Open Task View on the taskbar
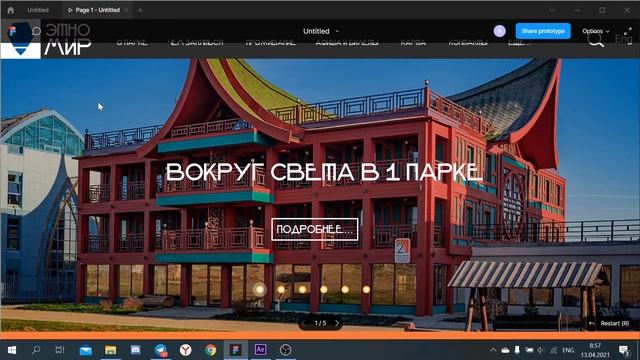Viewport: 640px width, 360px height. click(x=60, y=350)
